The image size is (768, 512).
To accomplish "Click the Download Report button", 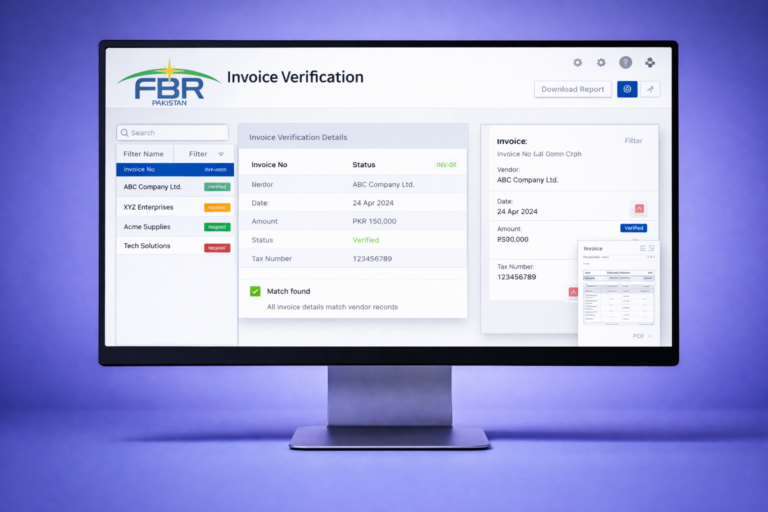I will point(572,89).
